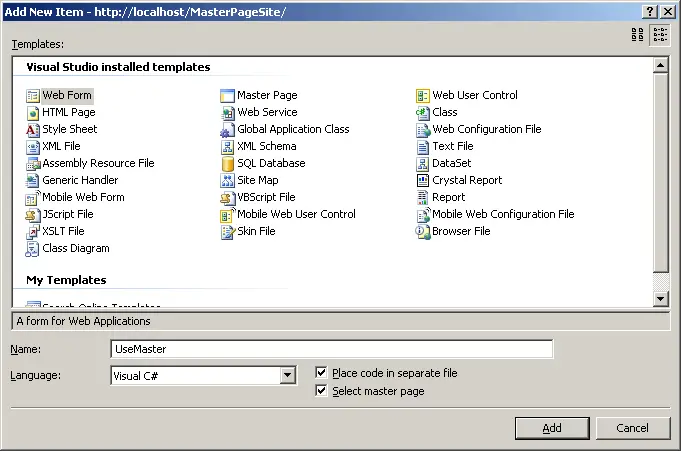
Task: Click templates list scroll down arrow
Action: 660,298
